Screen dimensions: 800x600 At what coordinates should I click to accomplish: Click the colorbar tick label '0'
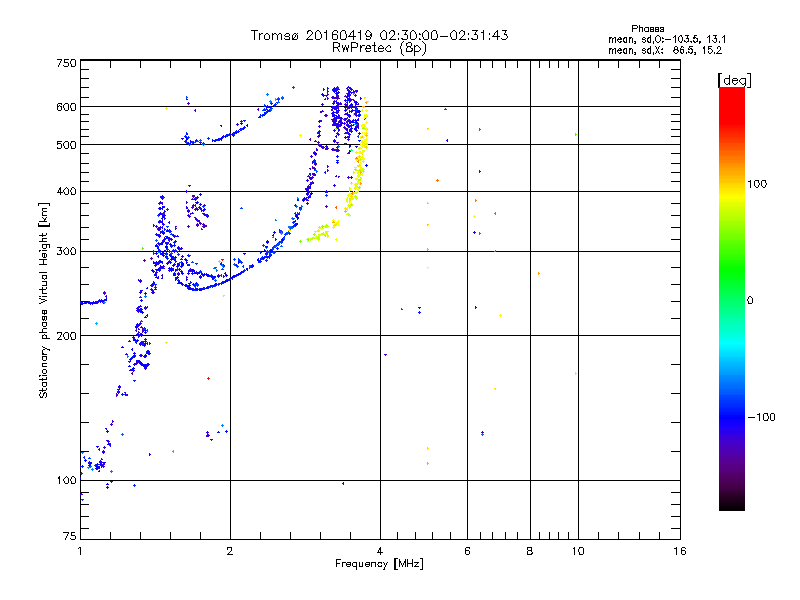point(750,301)
